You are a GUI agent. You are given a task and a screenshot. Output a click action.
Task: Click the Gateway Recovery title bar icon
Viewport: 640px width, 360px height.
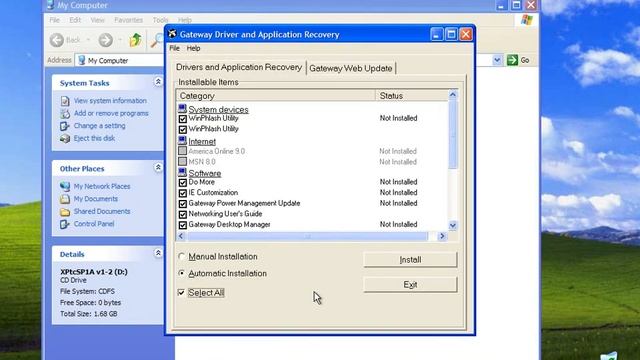click(x=173, y=34)
